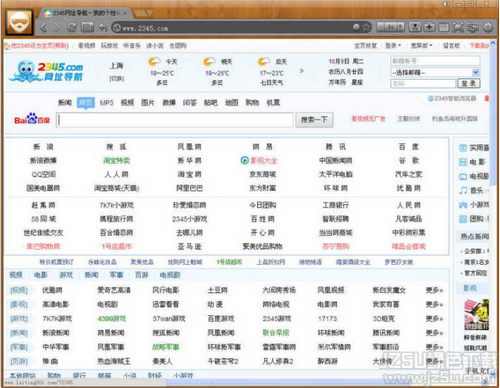Open the settings gear in toolbar
The image size is (500, 388).
point(488,27)
